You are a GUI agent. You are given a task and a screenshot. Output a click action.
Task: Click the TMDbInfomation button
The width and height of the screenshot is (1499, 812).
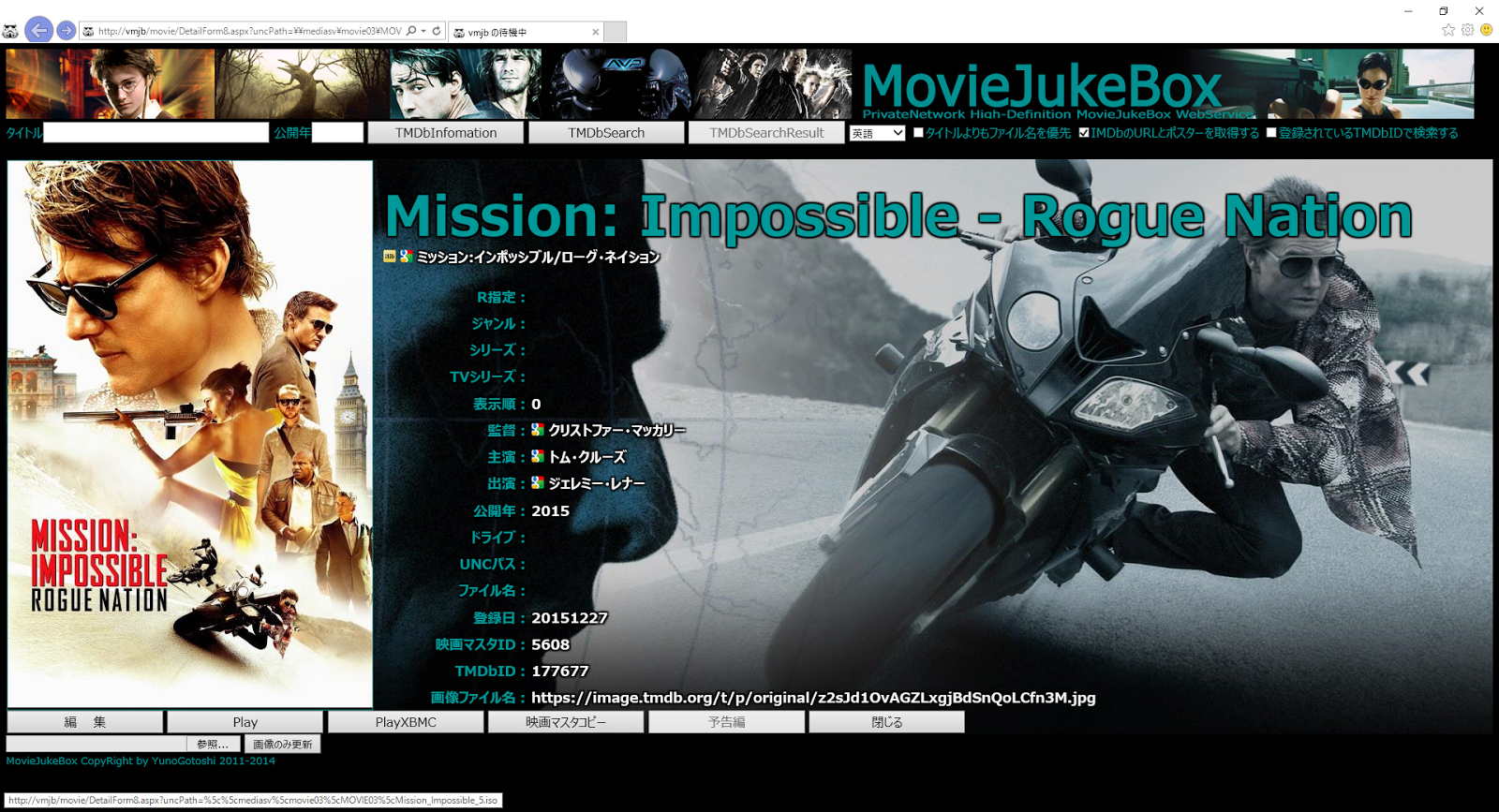pos(446,133)
